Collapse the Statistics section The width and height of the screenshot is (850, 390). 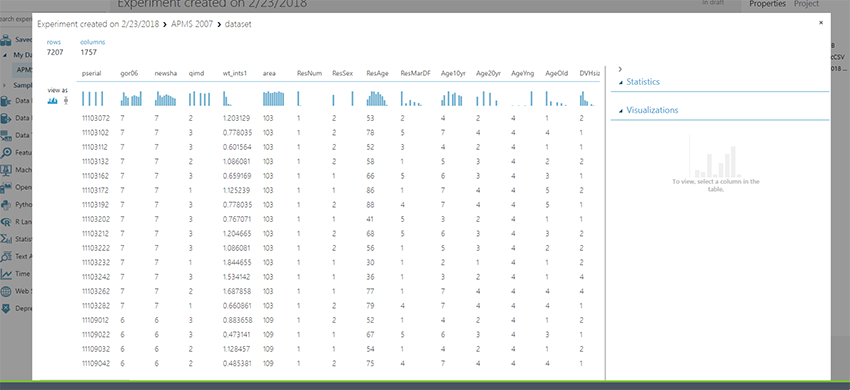pyautogui.click(x=621, y=82)
